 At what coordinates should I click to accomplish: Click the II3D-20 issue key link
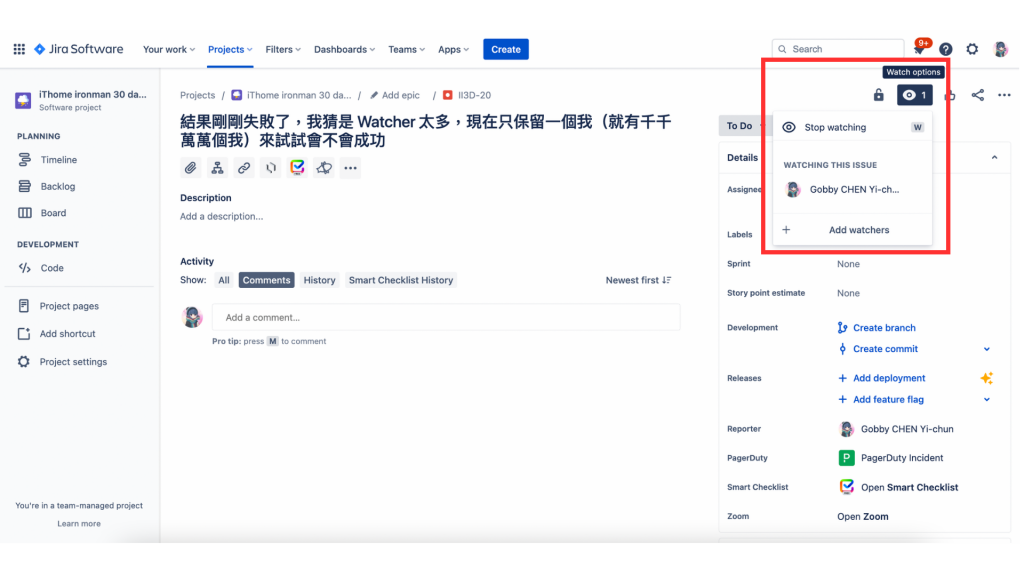474,95
